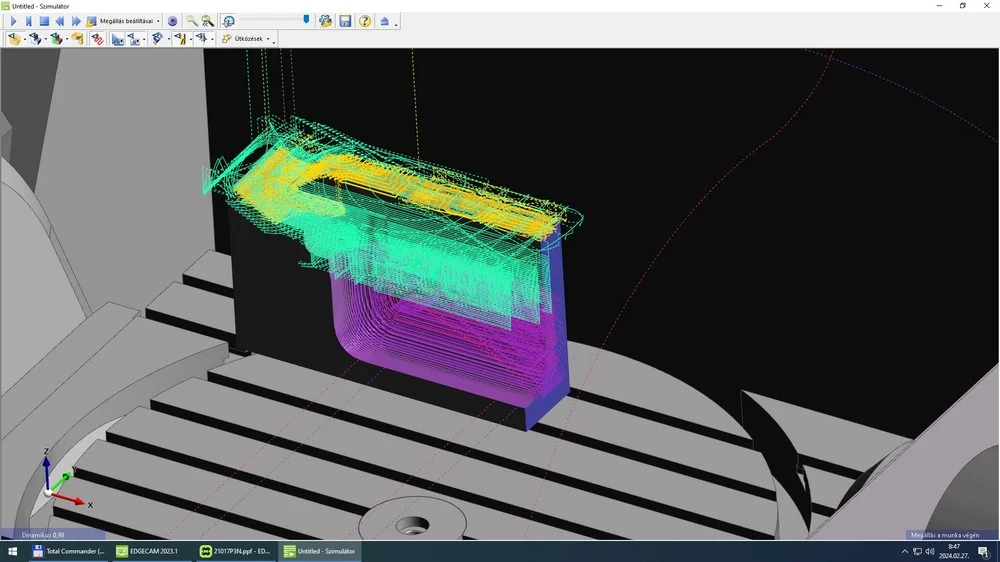This screenshot has width=1000, height=562.
Task: Click the stop simulation square button
Action: [44, 21]
